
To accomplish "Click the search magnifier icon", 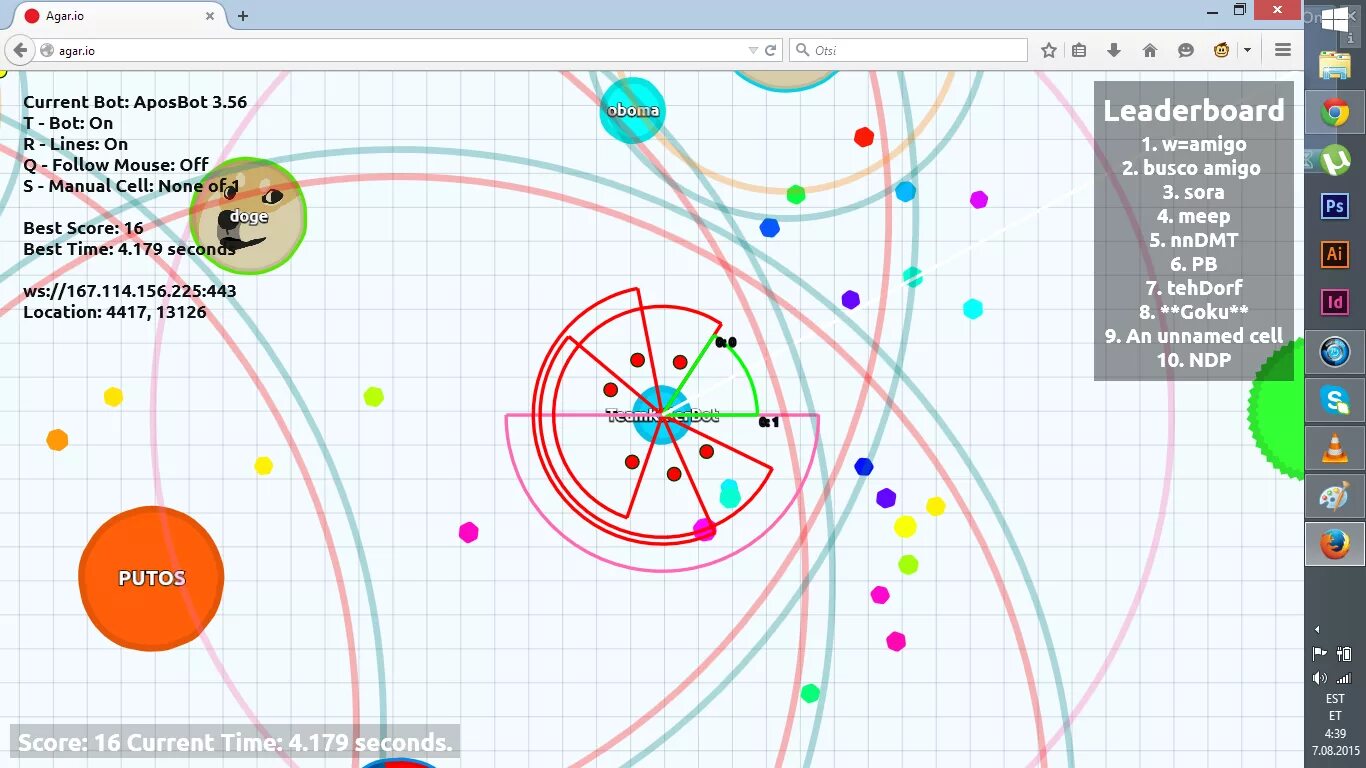I will click(x=802, y=50).
